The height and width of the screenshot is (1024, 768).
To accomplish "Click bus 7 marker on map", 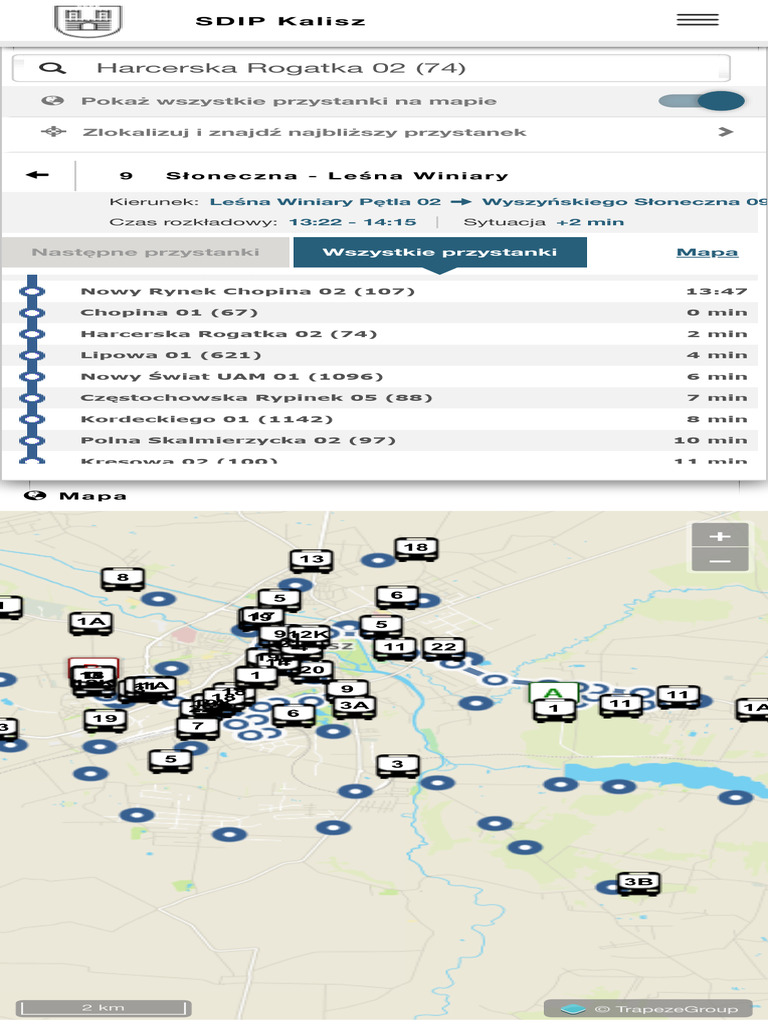I will pos(197,726).
